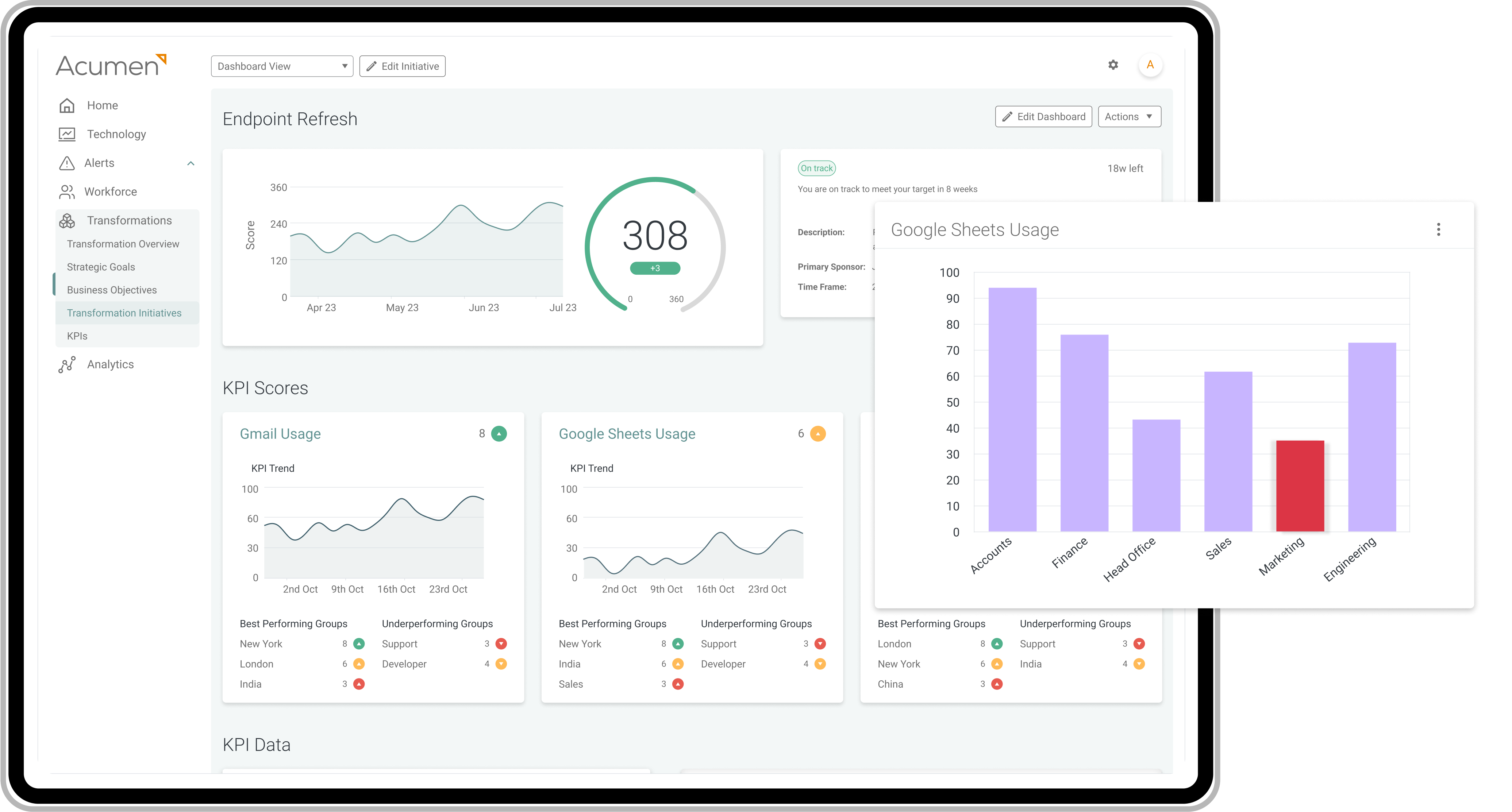
Task: Open the orange 'A' account avatar
Action: click(x=1151, y=65)
